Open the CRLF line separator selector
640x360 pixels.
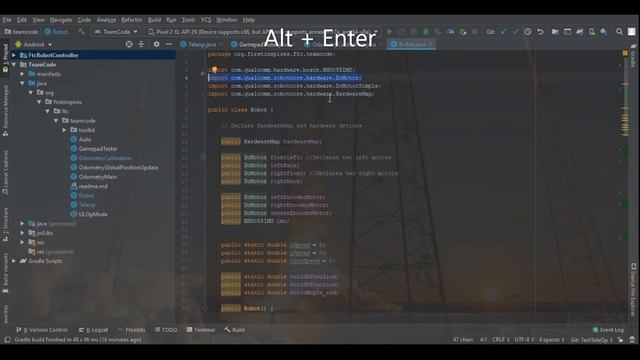[501, 340]
